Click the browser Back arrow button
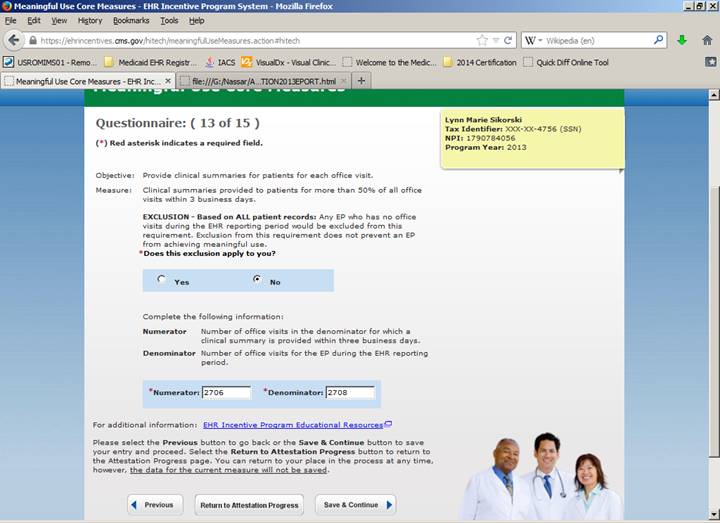The width and height of the screenshot is (720, 523). (13, 40)
